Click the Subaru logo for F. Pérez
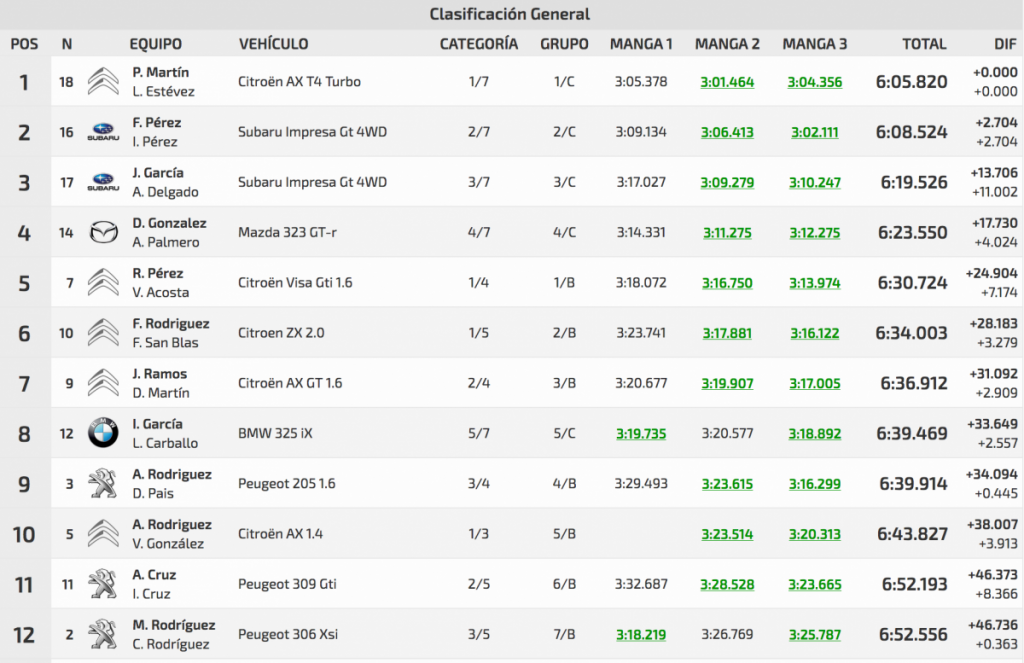The width and height of the screenshot is (1024, 663). pyautogui.click(x=103, y=132)
